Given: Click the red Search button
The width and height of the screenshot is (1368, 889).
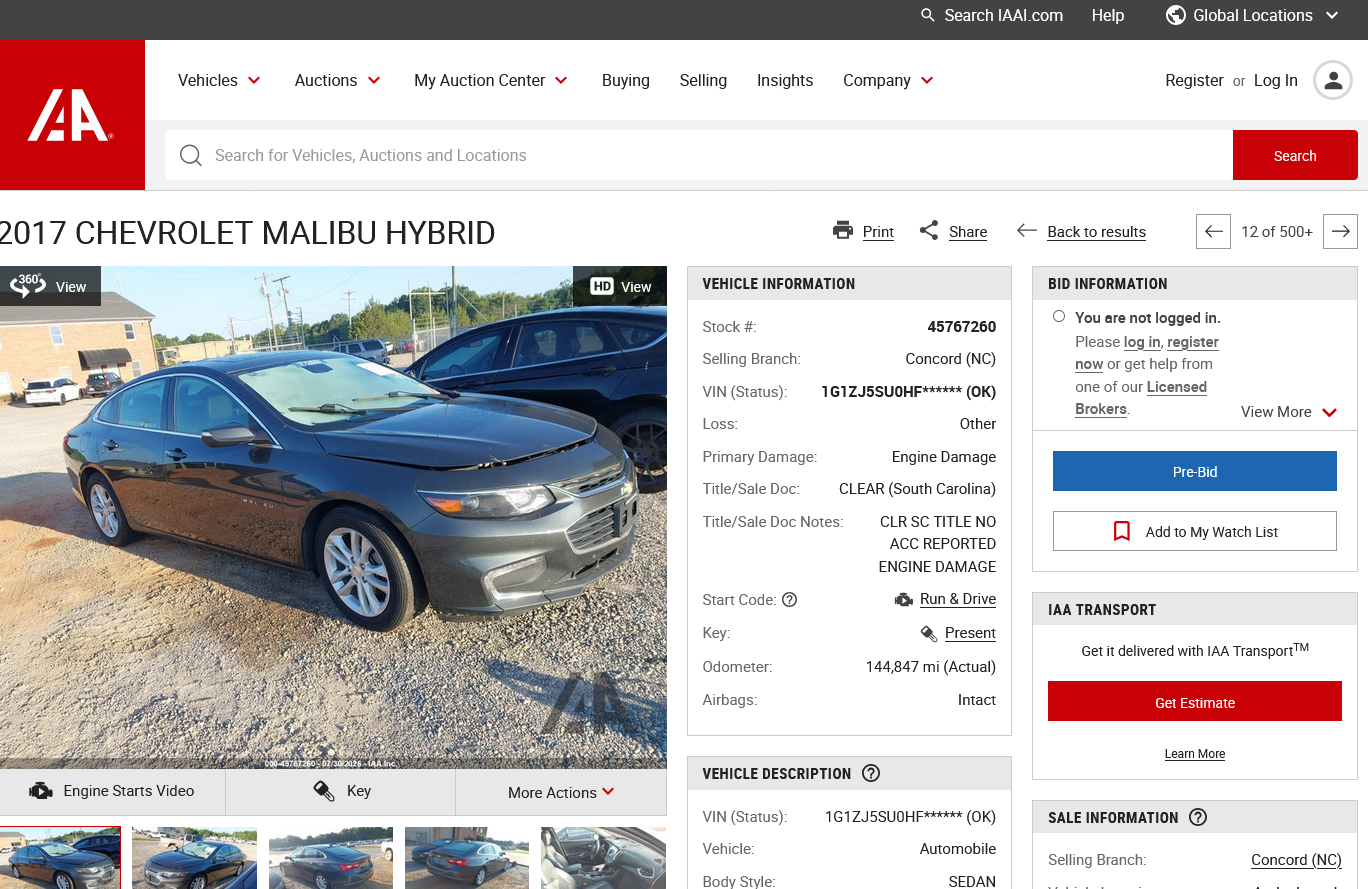Looking at the screenshot, I should [1295, 155].
